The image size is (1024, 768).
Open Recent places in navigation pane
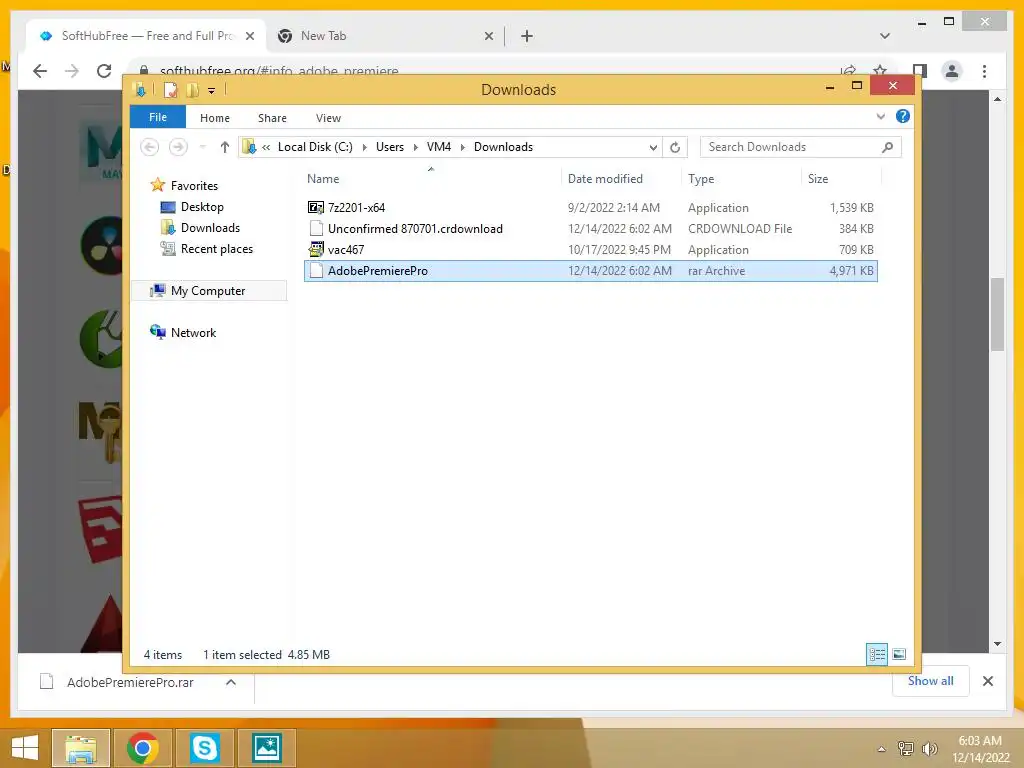click(217, 249)
